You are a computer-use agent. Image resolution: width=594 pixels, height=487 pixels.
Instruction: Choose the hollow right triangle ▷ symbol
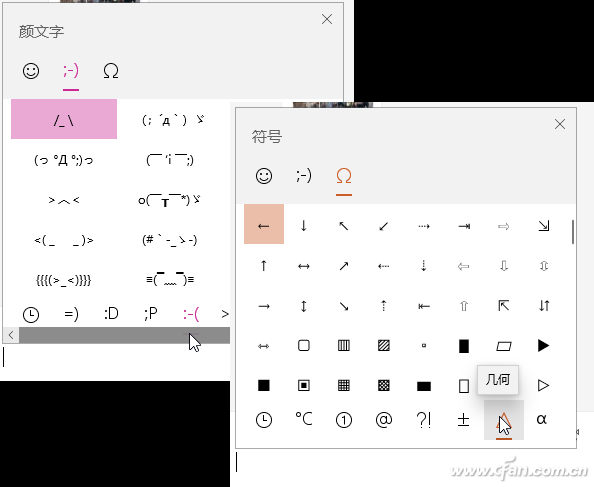click(x=544, y=386)
